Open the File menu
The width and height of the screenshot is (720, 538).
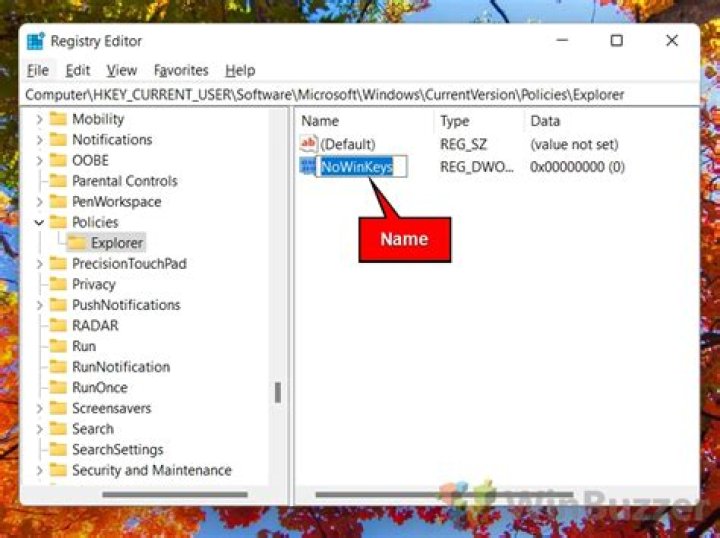point(38,70)
